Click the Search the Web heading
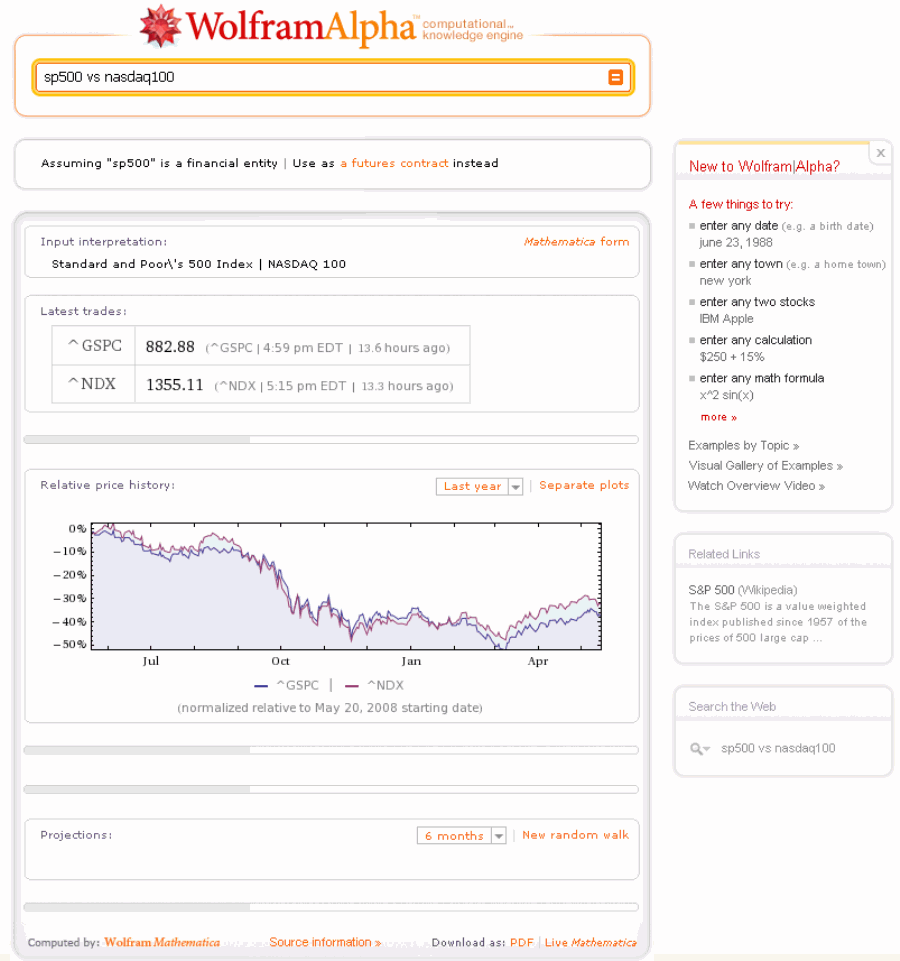The height and width of the screenshot is (961, 900). 732,707
